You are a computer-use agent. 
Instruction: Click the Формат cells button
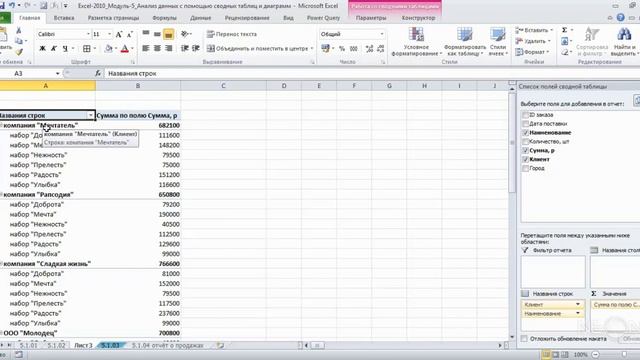coord(531,52)
